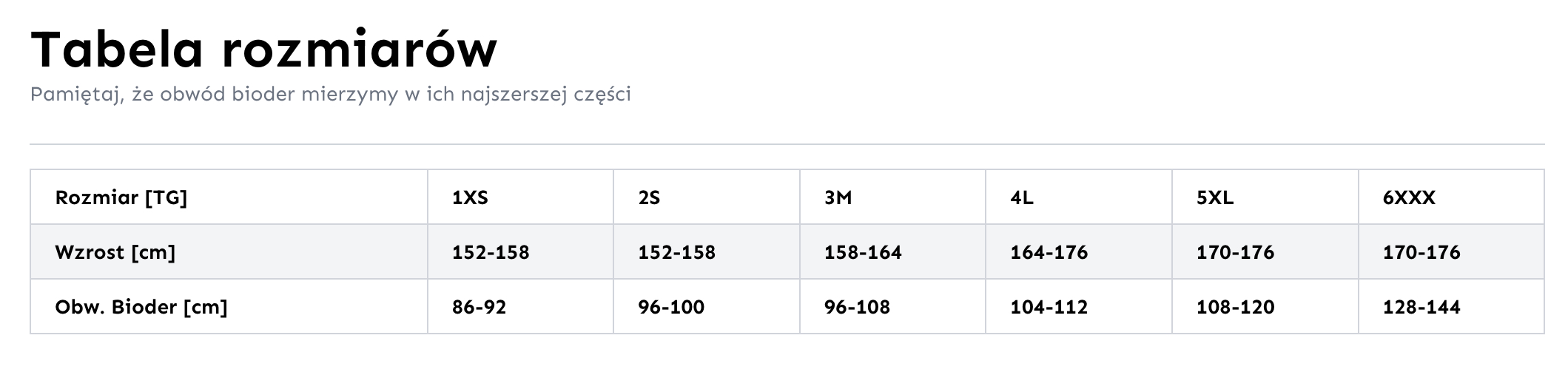Screen dimensions: 1568x392
Task: Click the "Obw. Bioder [cm]" row label
Action: [x=141, y=308]
